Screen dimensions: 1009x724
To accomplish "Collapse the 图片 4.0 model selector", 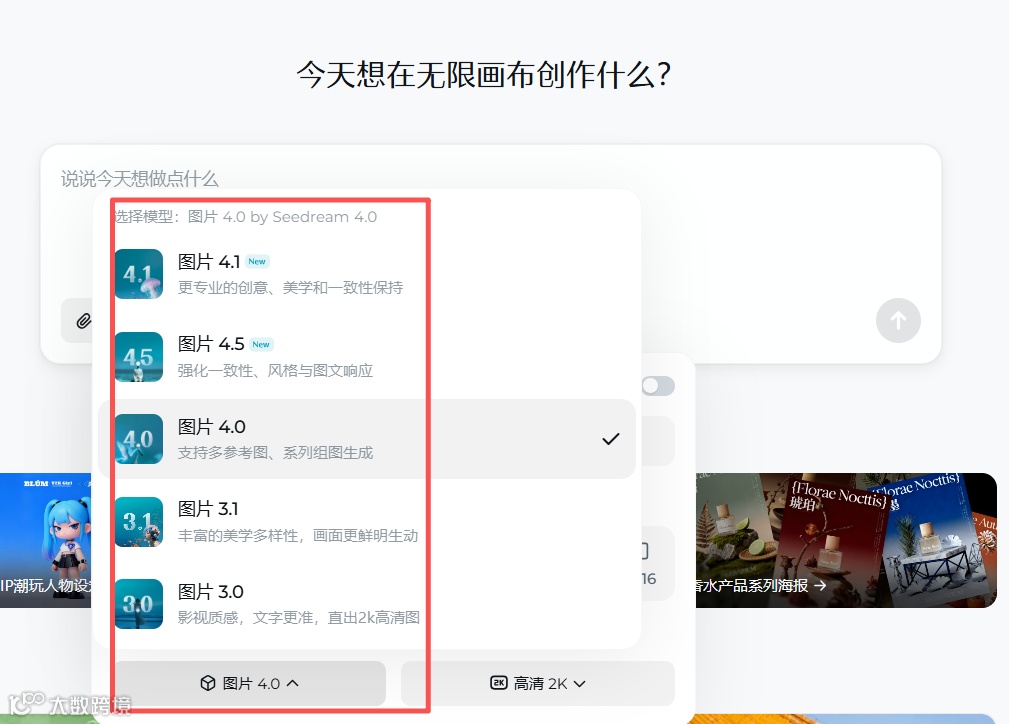I will (x=250, y=683).
